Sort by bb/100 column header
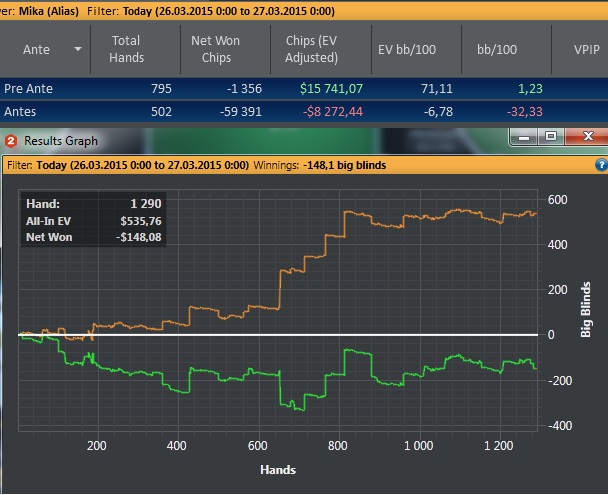 pyautogui.click(x=497, y=50)
